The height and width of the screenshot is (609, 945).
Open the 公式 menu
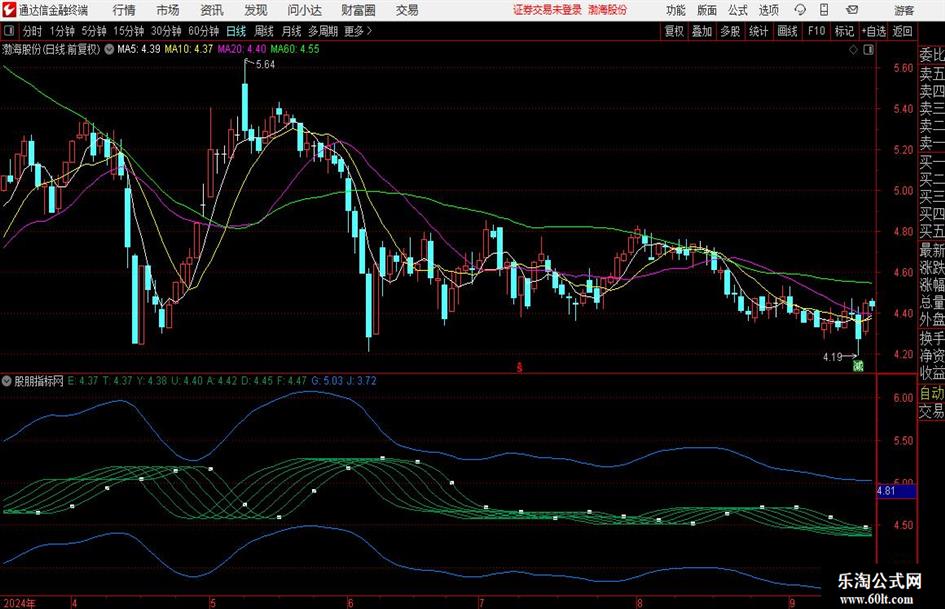click(738, 10)
